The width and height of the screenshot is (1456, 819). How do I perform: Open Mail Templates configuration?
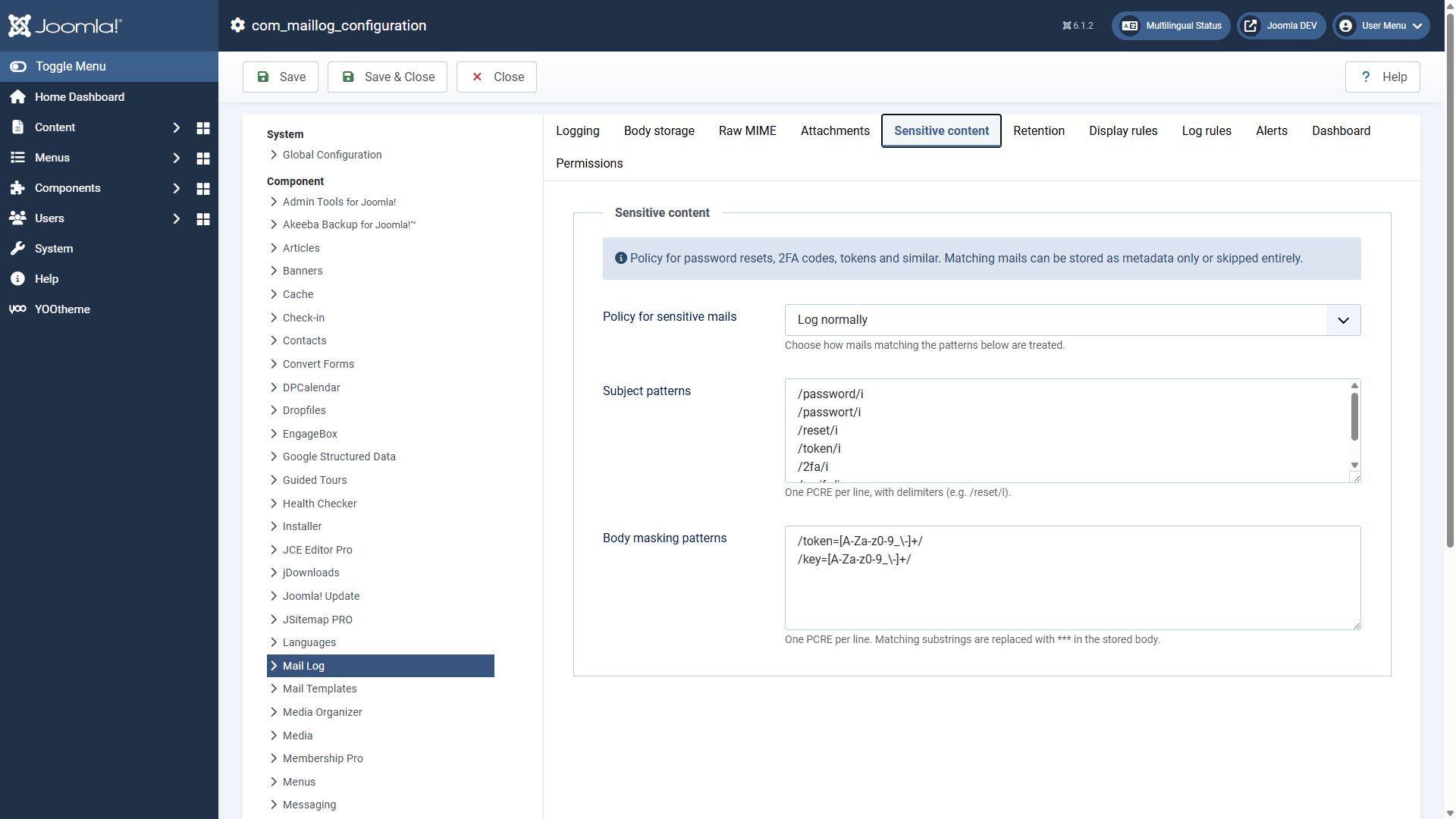pyautogui.click(x=319, y=689)
